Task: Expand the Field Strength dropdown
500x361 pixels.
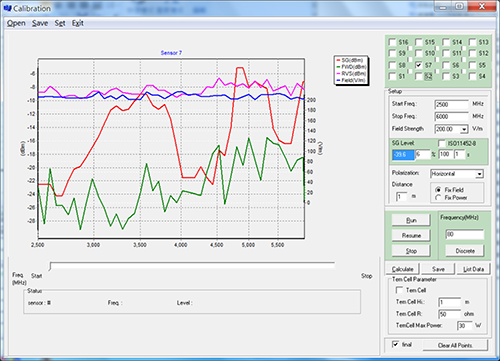Action: (464, 129)
